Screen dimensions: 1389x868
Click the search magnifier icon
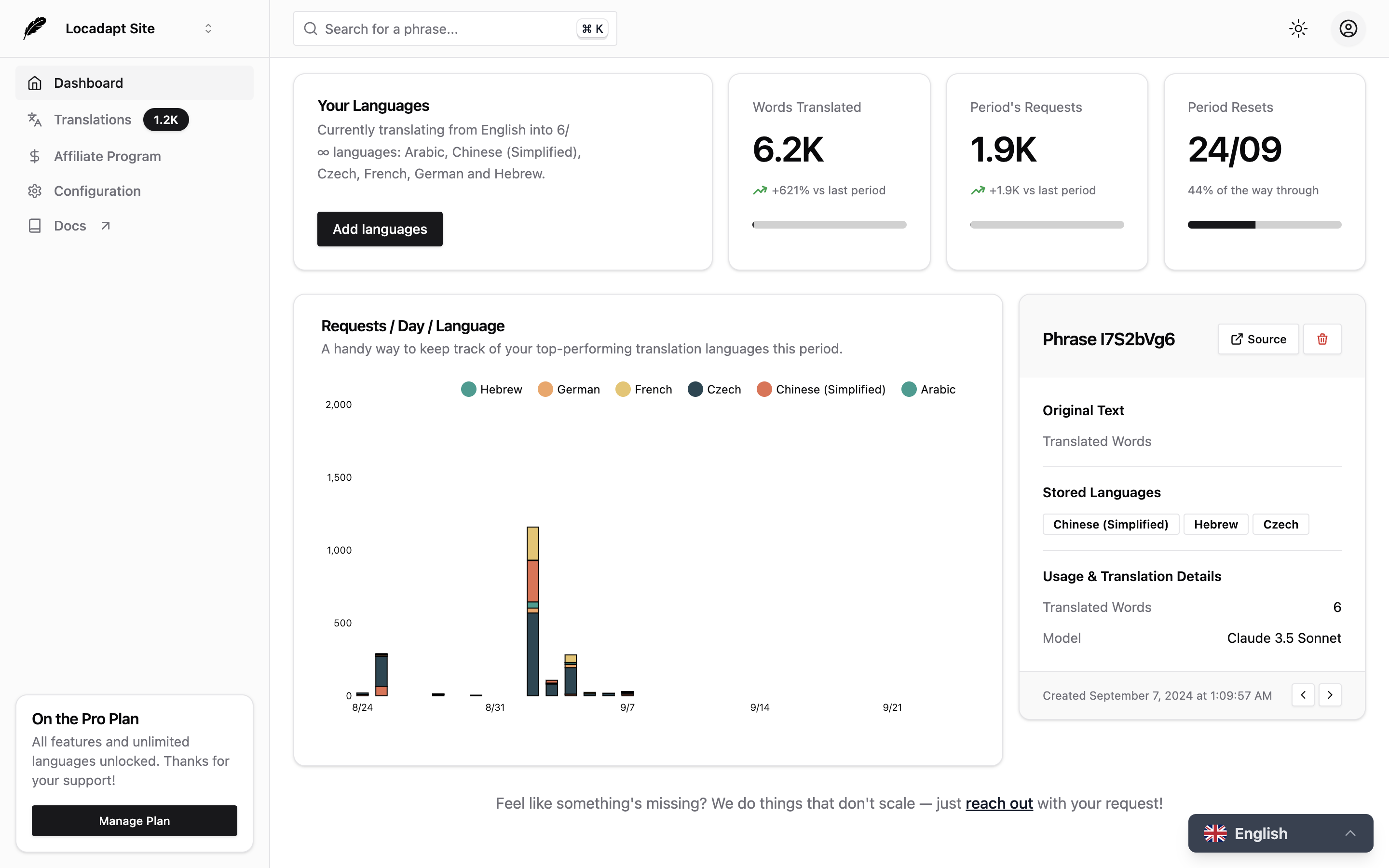311,29
